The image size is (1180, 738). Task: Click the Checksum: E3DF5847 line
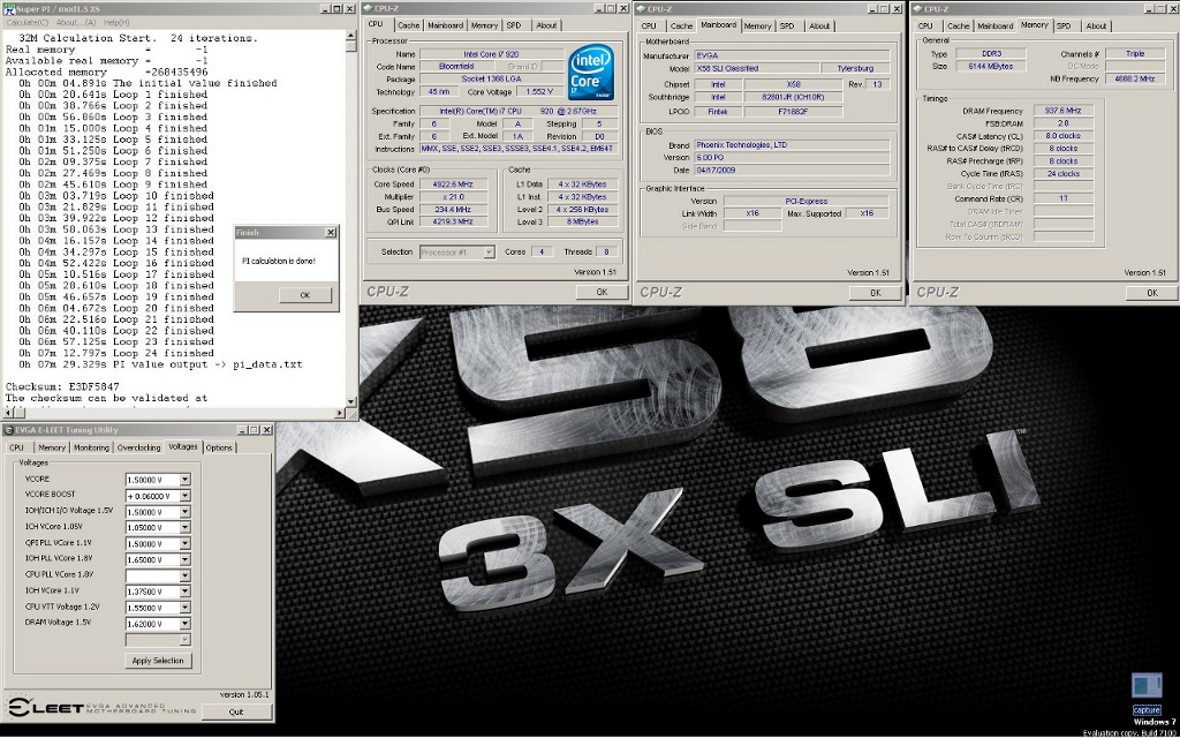click(x=62, y=387)
